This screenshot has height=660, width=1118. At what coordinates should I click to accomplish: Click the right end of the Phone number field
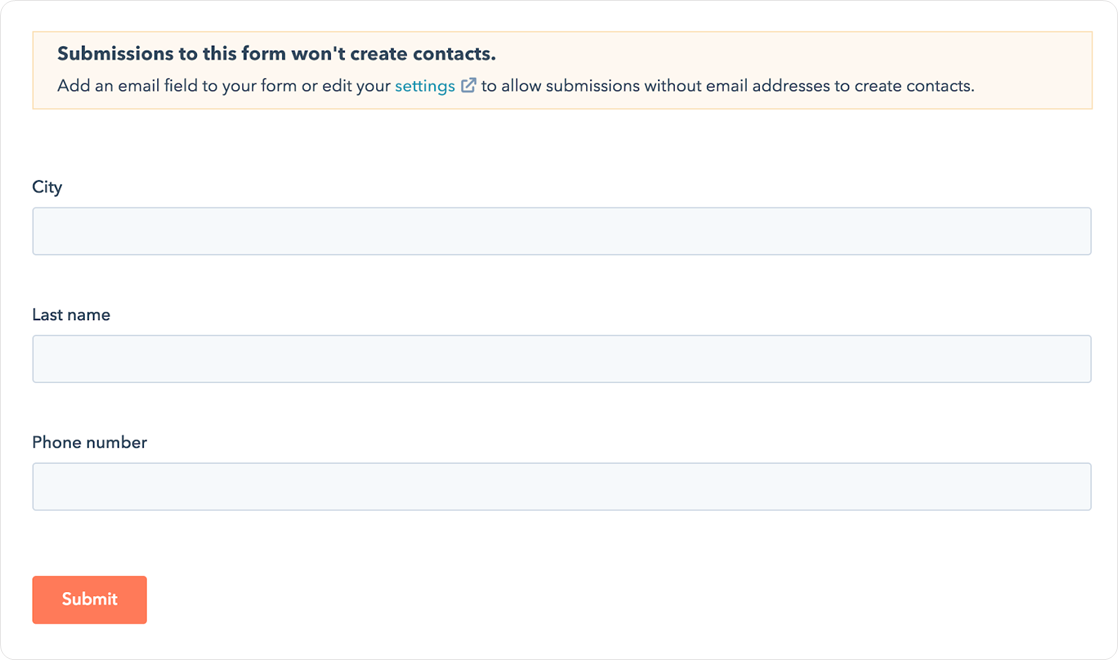pyautogui.click(x=1070, y=487)
